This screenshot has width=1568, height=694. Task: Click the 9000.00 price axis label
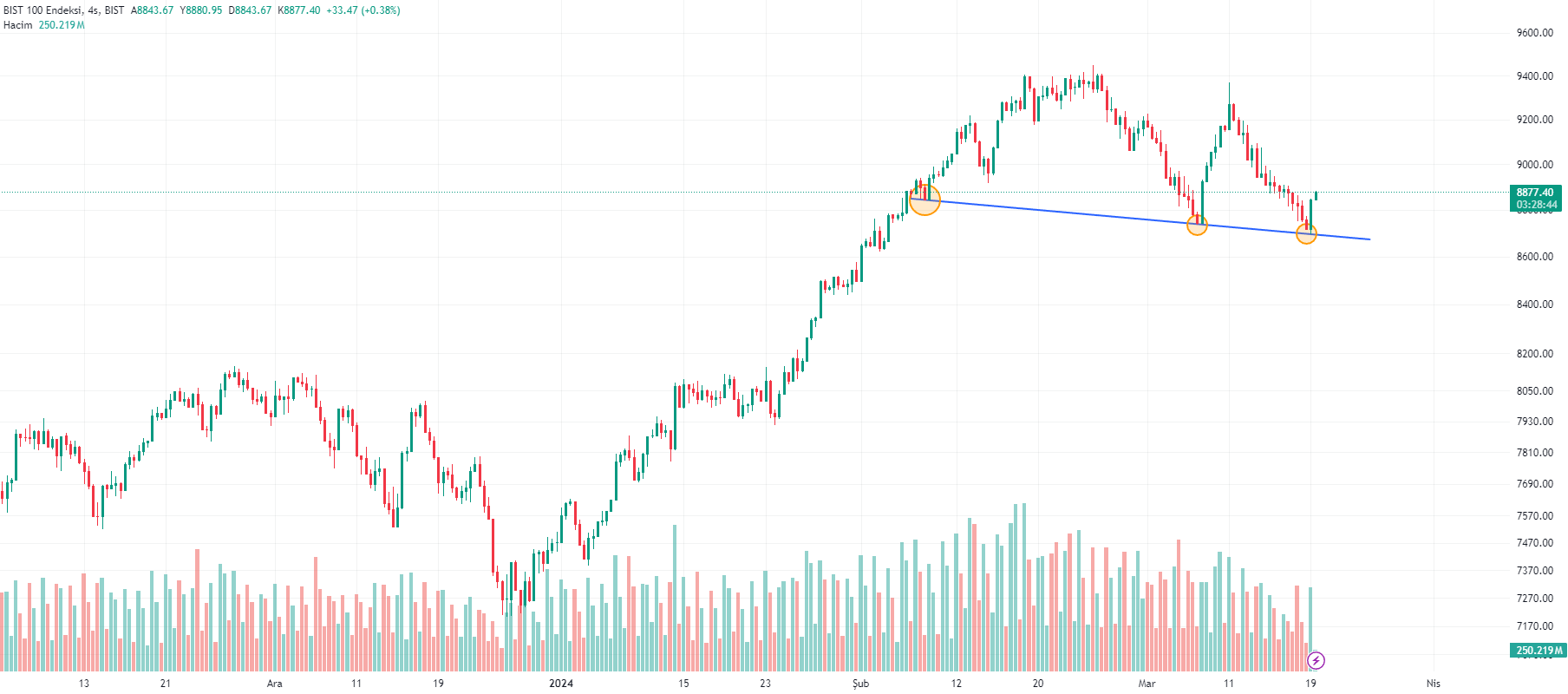tap(1534, 165)
